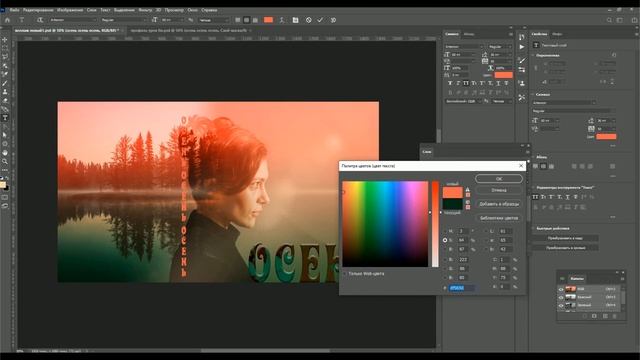Click the Home icon in options bar
Image resolution: width=640 pixels, height=360 pixels.
point(7,20)
